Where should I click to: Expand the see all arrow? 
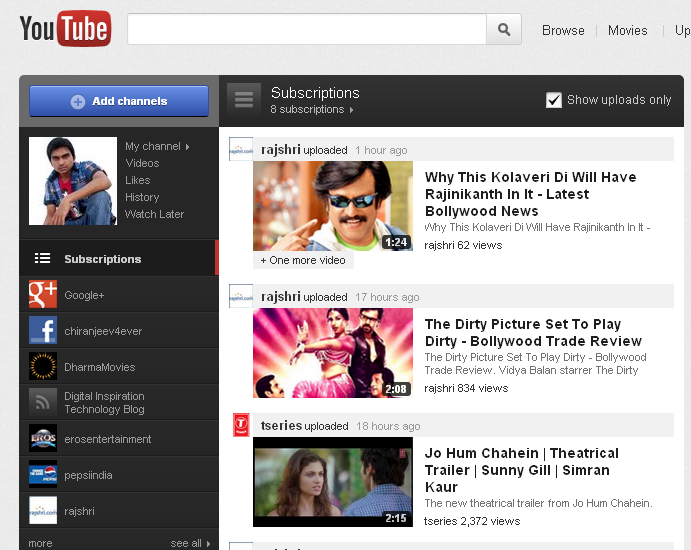208,544
